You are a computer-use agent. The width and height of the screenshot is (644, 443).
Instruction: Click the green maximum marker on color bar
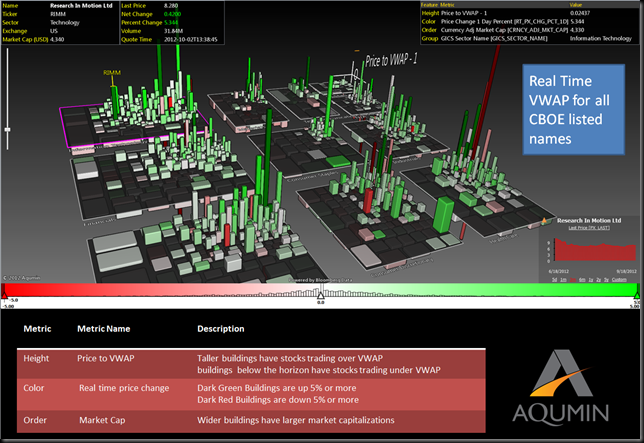[637, 295]
